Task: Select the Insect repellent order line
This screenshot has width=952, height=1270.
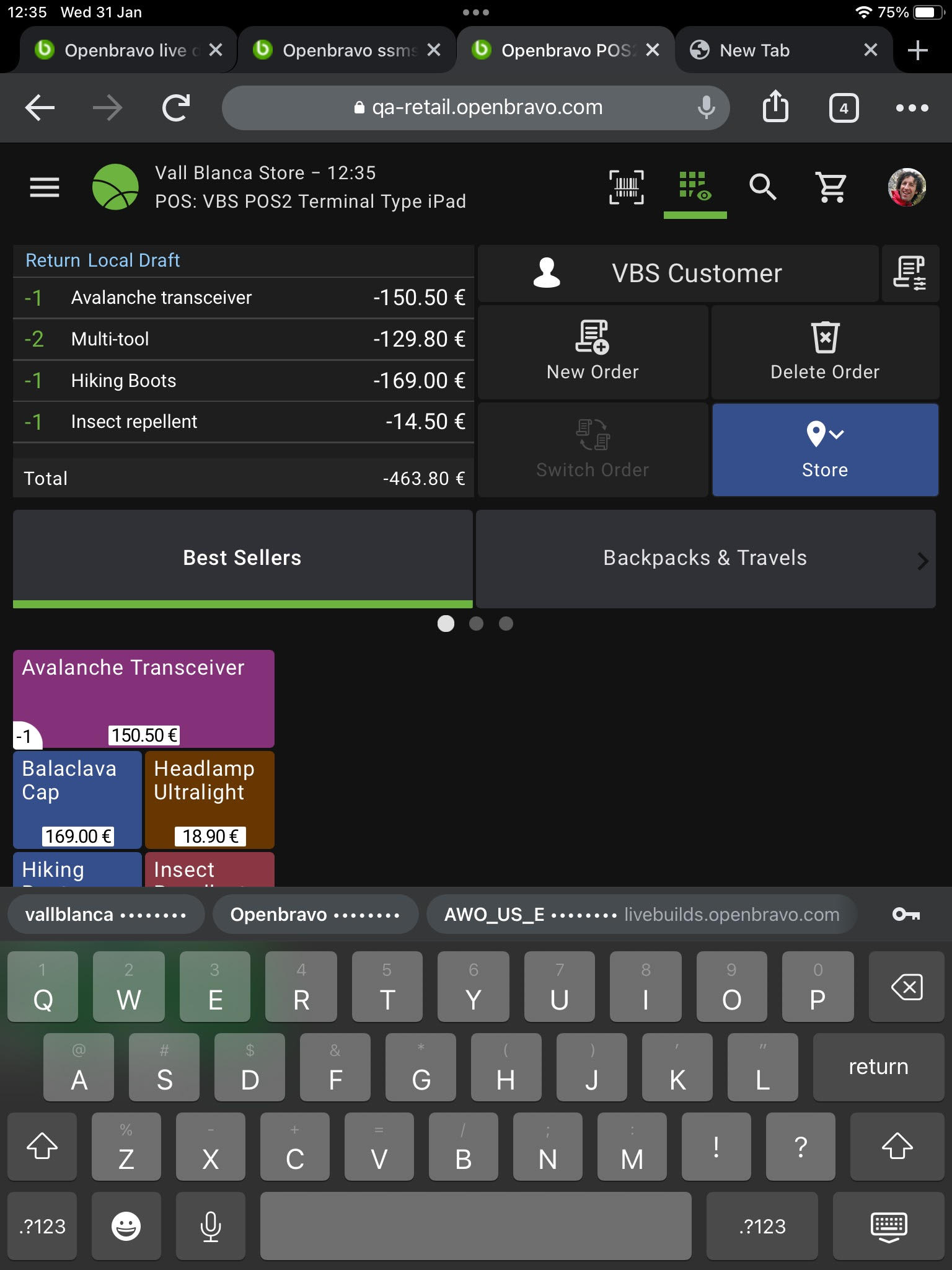Action: pyautogui.click(x=244, y=422)
